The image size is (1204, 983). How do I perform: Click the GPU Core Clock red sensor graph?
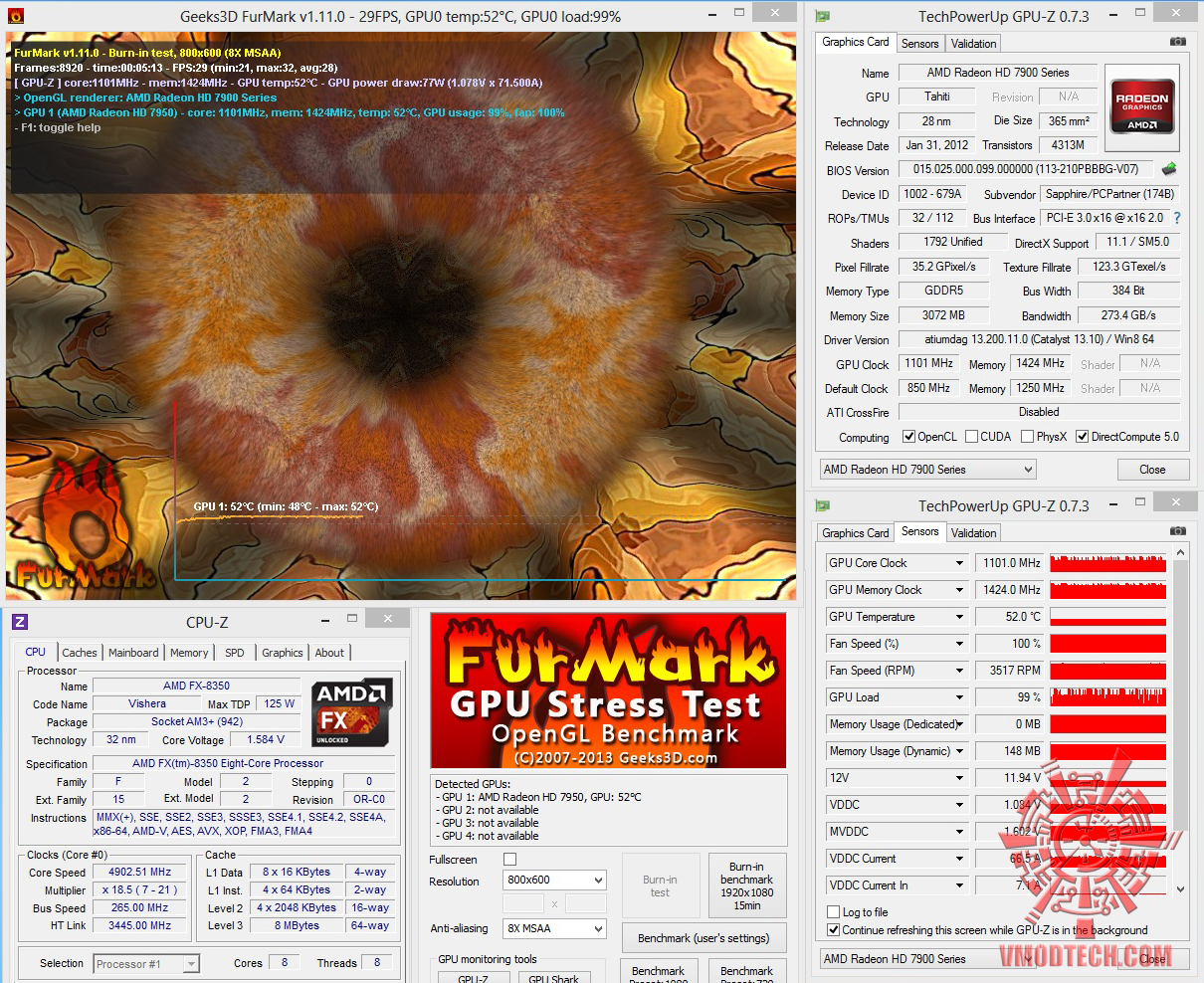click(1107, 563)
